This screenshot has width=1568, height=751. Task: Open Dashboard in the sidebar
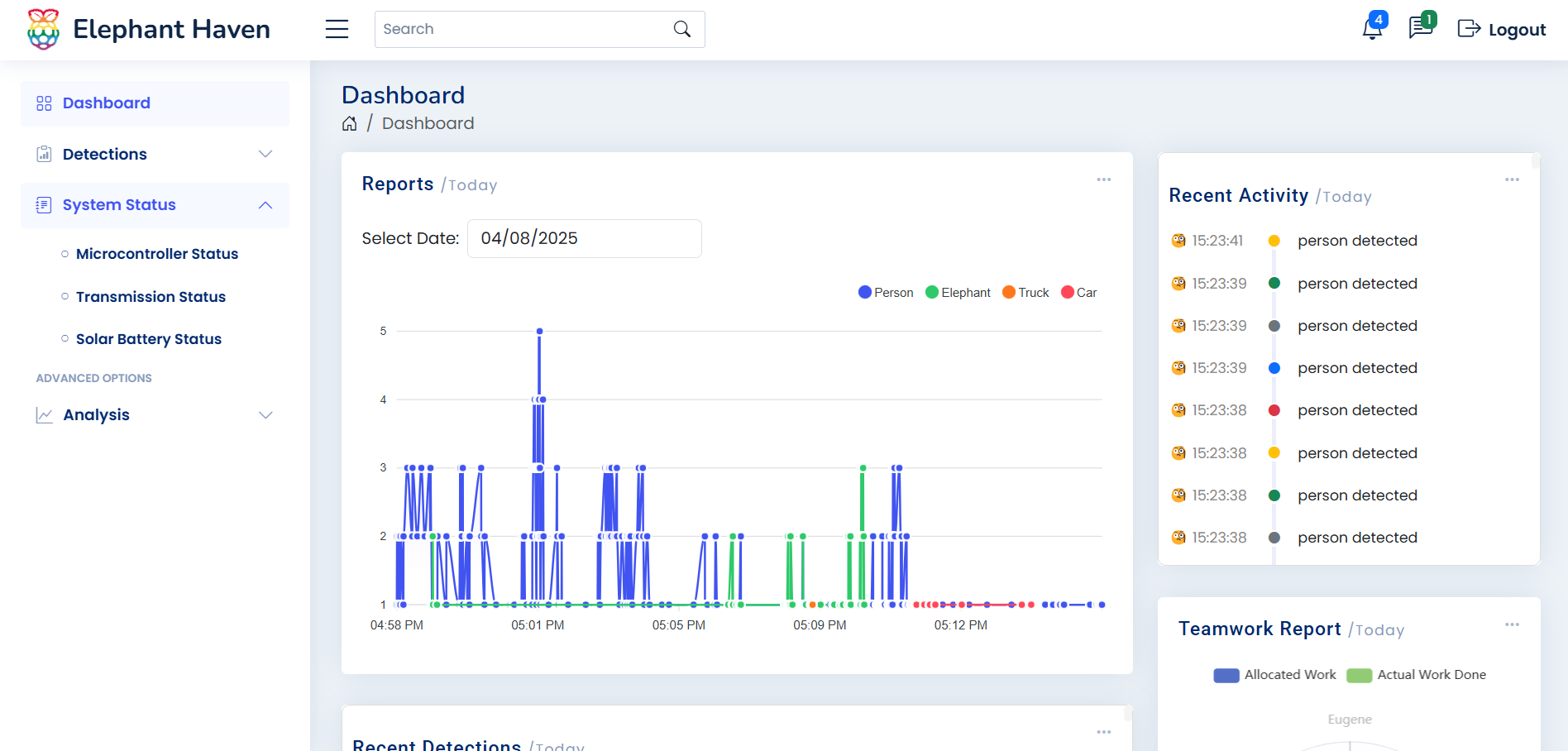tap(155, 103)
